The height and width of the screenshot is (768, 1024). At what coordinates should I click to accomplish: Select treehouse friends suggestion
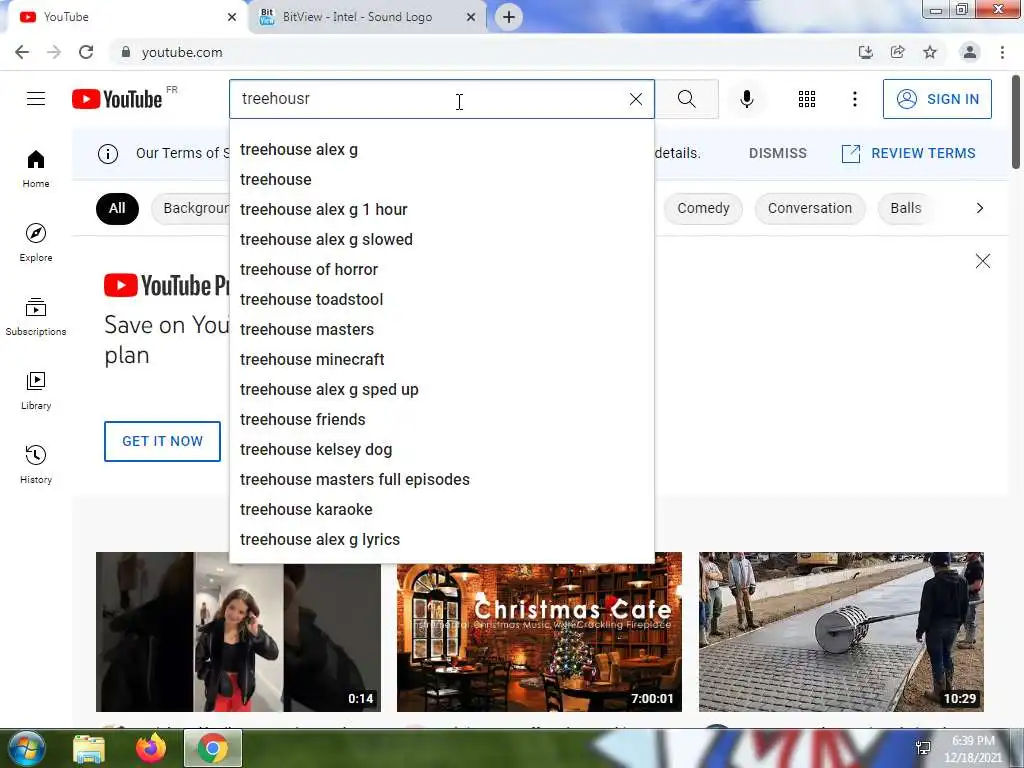(x=441, y=420)
